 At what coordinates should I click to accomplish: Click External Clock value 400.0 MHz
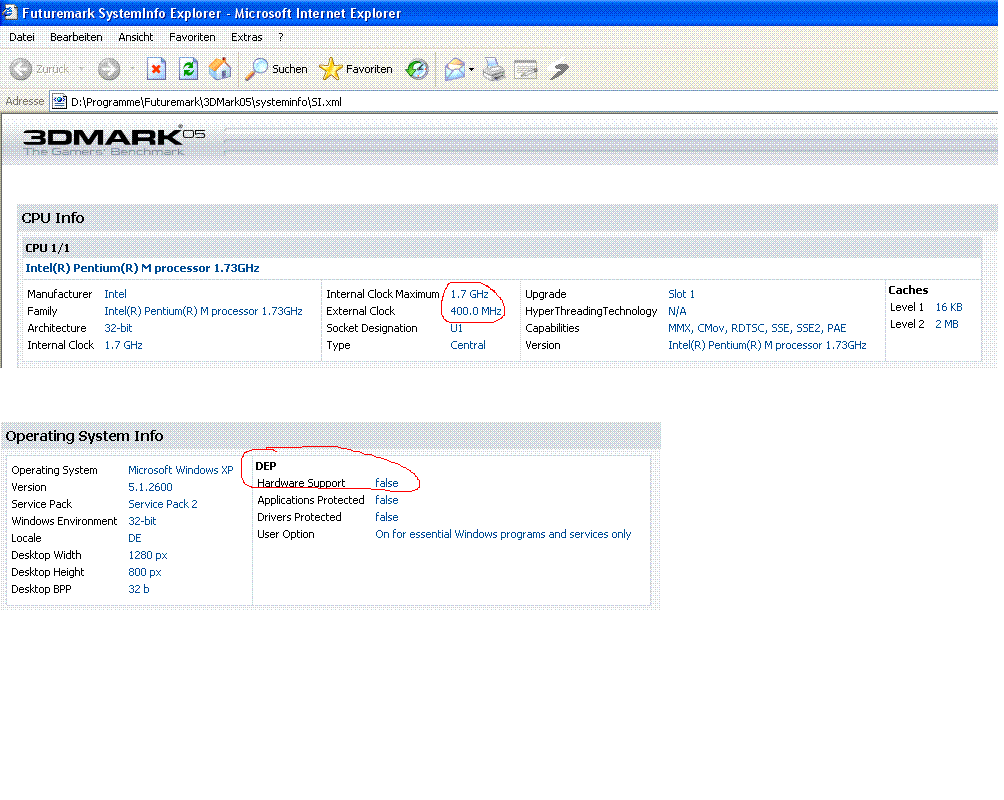(476, 311)
